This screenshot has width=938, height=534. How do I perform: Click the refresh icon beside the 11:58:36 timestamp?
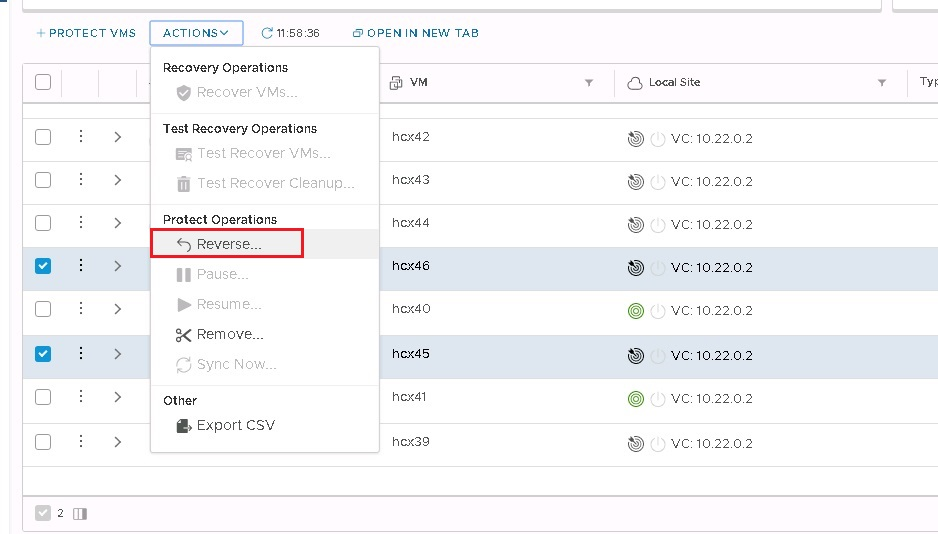(x=267, y=33)
